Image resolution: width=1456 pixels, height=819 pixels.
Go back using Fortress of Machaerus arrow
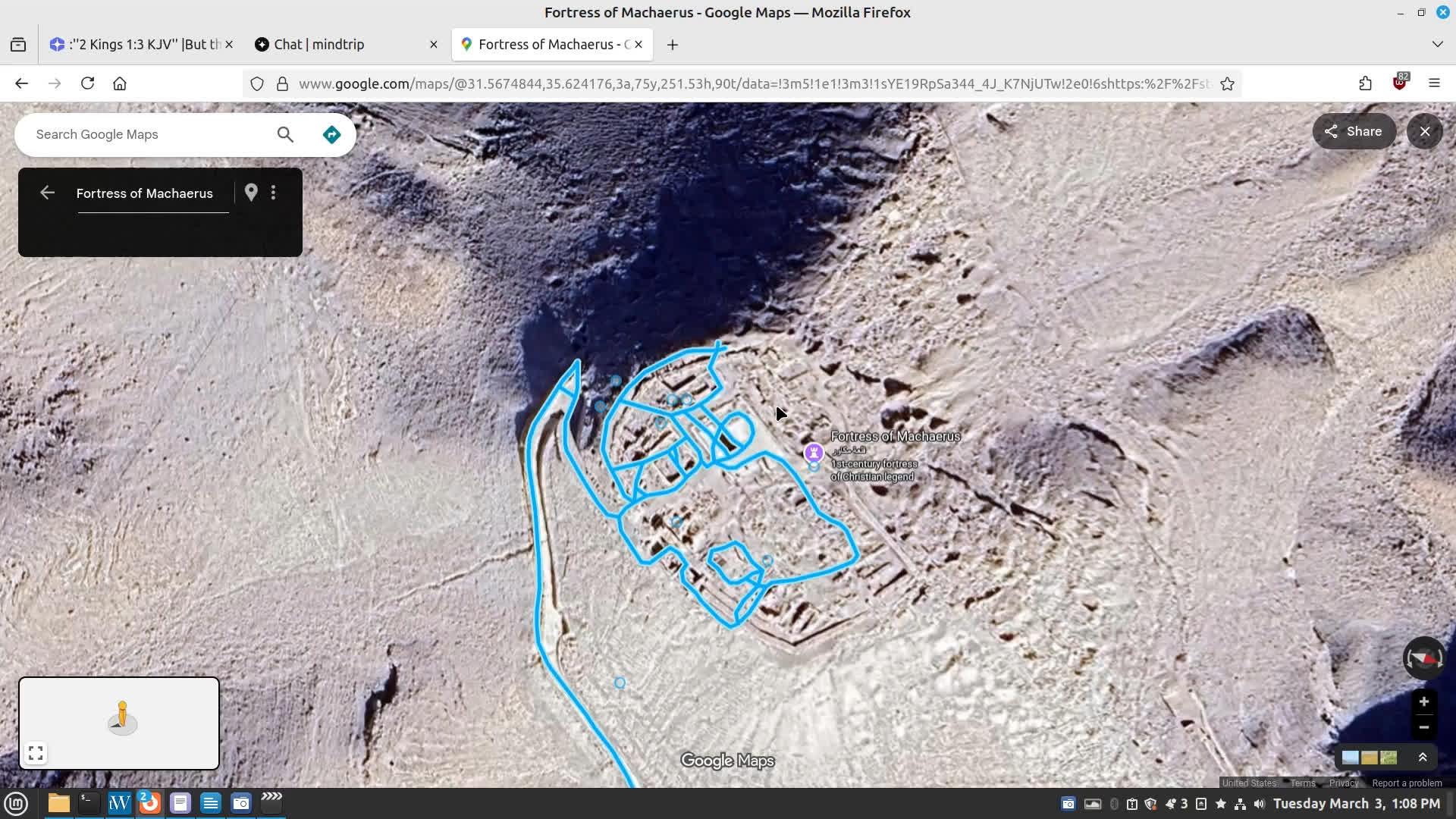coord(47,193)
